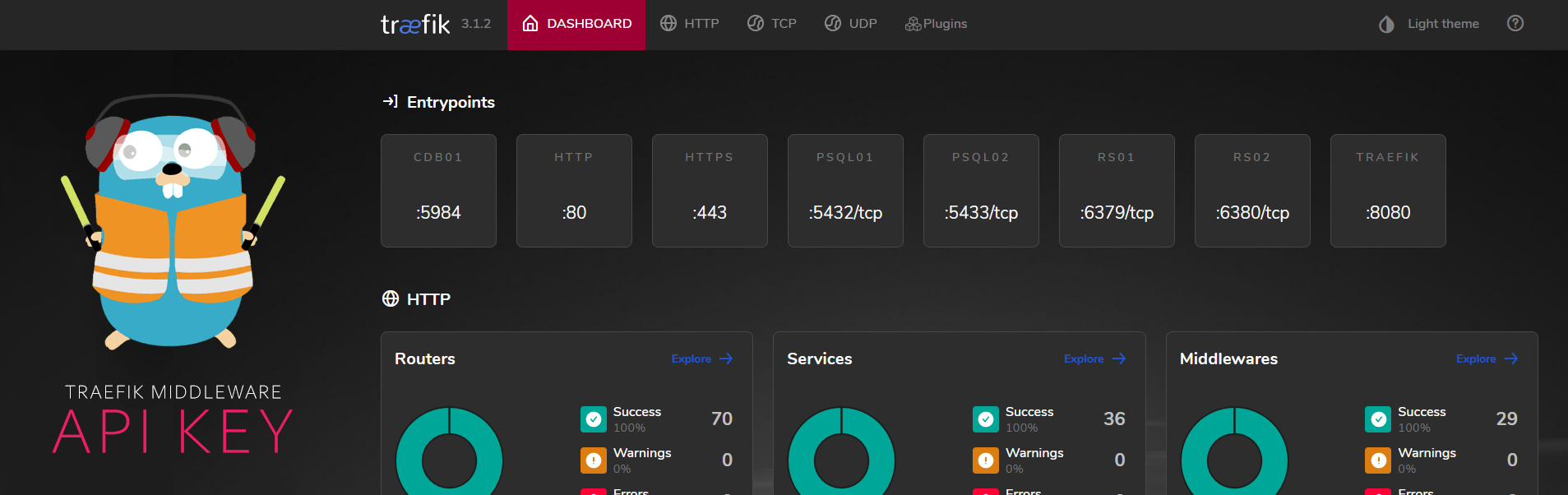Toggle the Light theme switch

pyautogui.click(x=1429, y=24)
